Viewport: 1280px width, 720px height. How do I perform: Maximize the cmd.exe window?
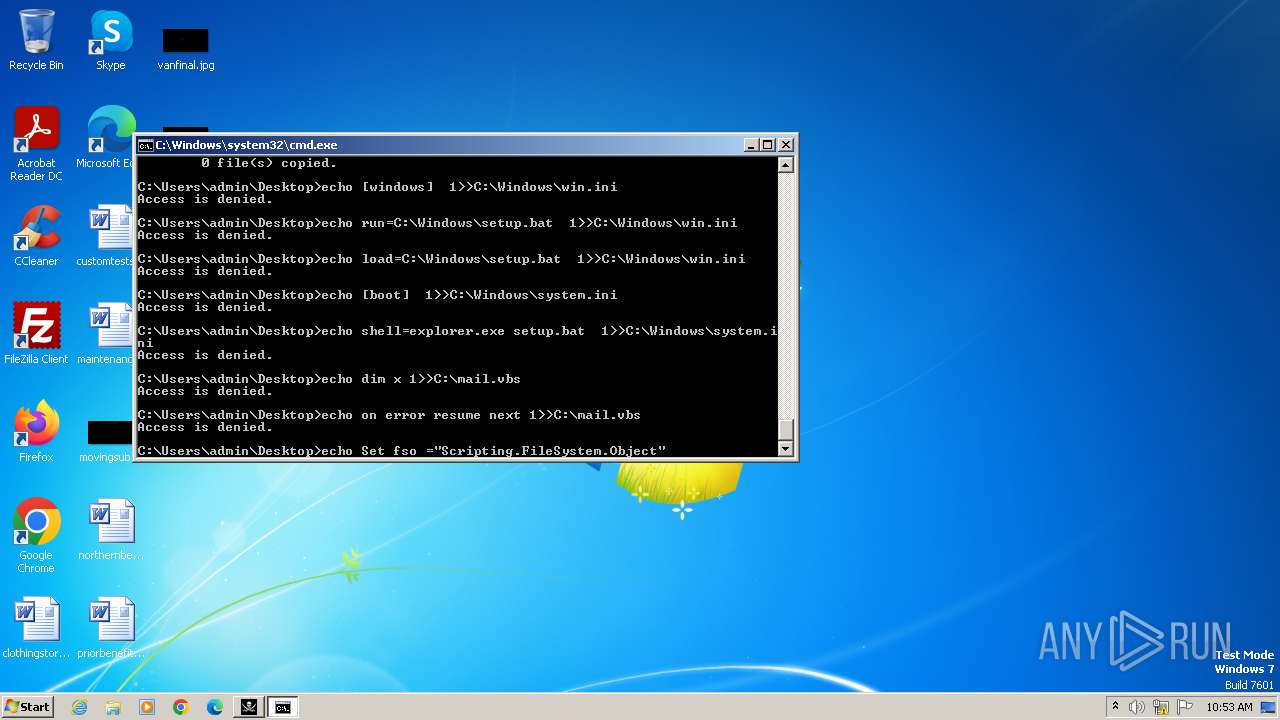click(768, 145)
